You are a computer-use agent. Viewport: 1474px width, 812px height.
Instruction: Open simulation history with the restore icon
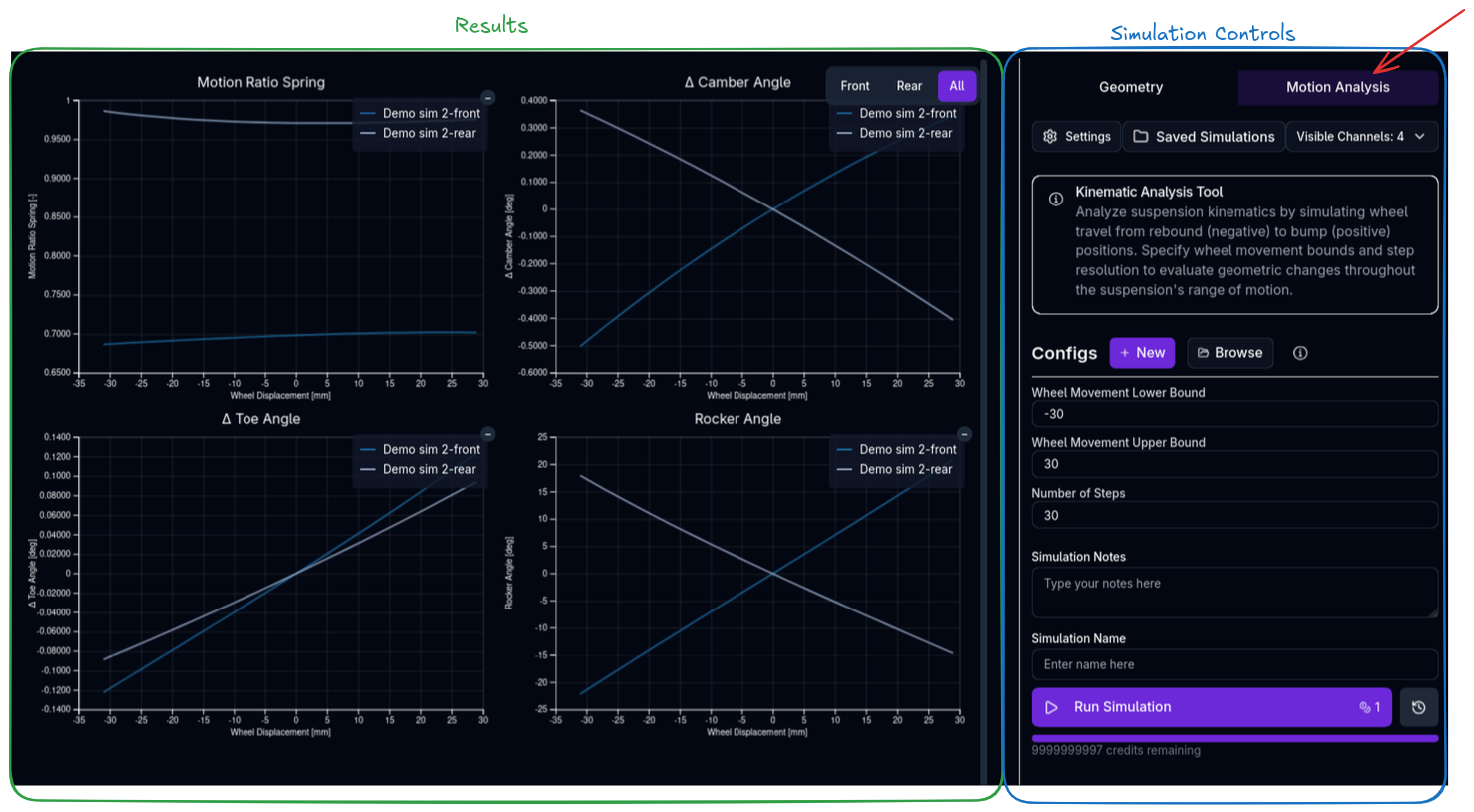(x=1418, y=707)
